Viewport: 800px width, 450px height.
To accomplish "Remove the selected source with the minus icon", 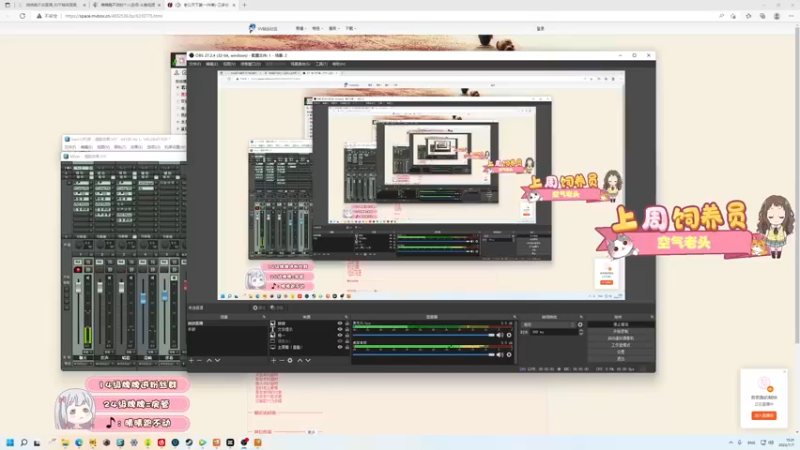I will (282, 360).
